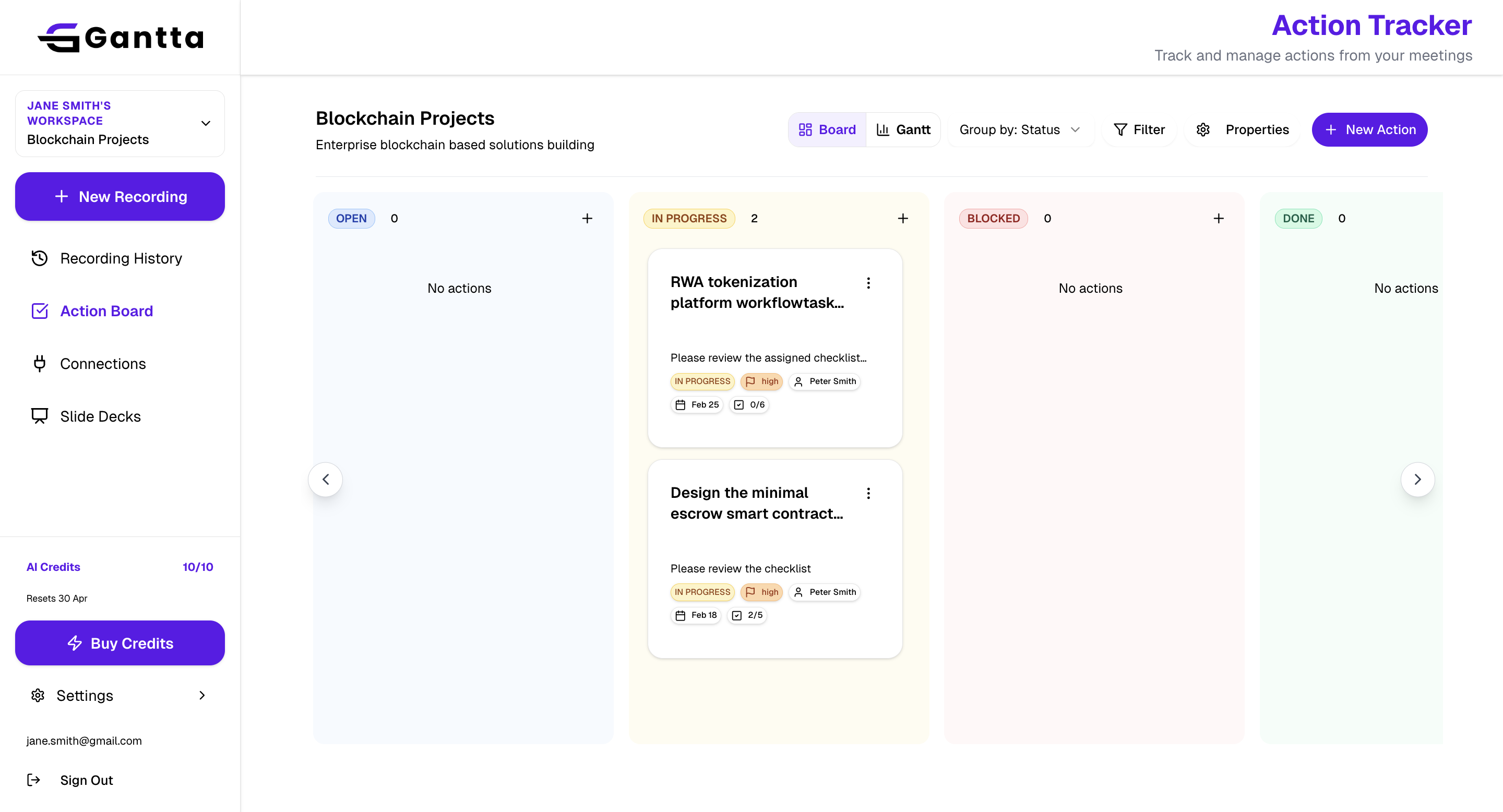This screenshot has height=812, width=1503.
Task: Add action to the Blocked column
Action: pyautogui.click(x=1218, y=218)
